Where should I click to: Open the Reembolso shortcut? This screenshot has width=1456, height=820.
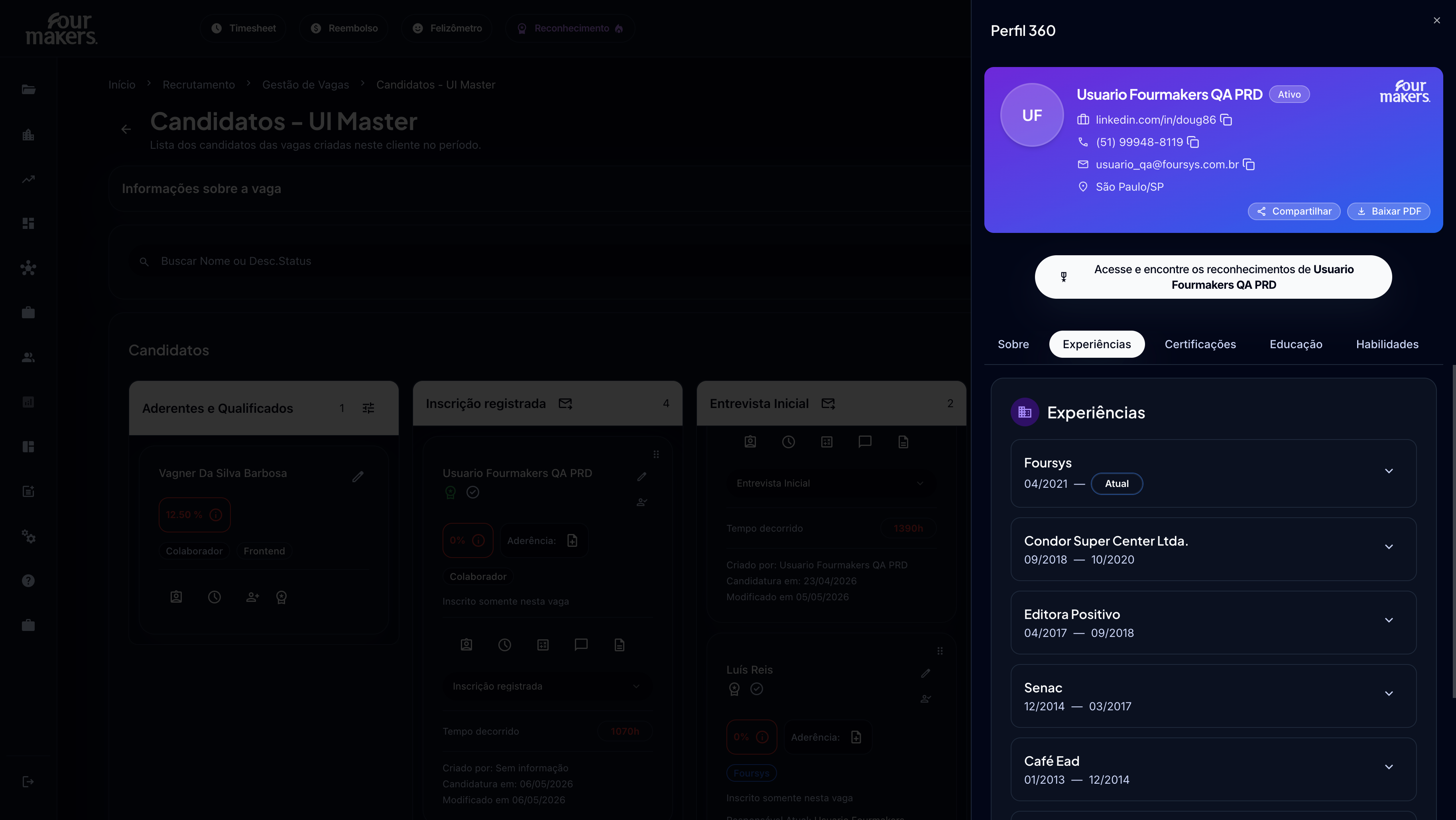point(344,28)
